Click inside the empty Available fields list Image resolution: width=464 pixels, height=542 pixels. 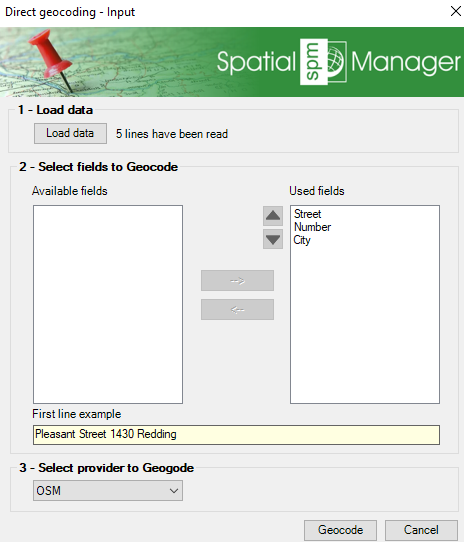pos(108,304)
